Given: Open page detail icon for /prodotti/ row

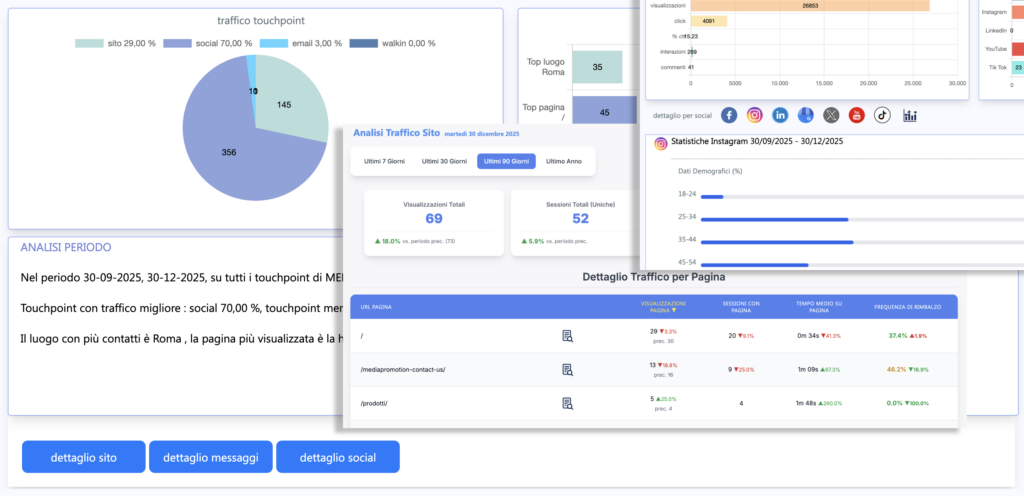Looking at the screenshot, I should click(x=568, y=403).
